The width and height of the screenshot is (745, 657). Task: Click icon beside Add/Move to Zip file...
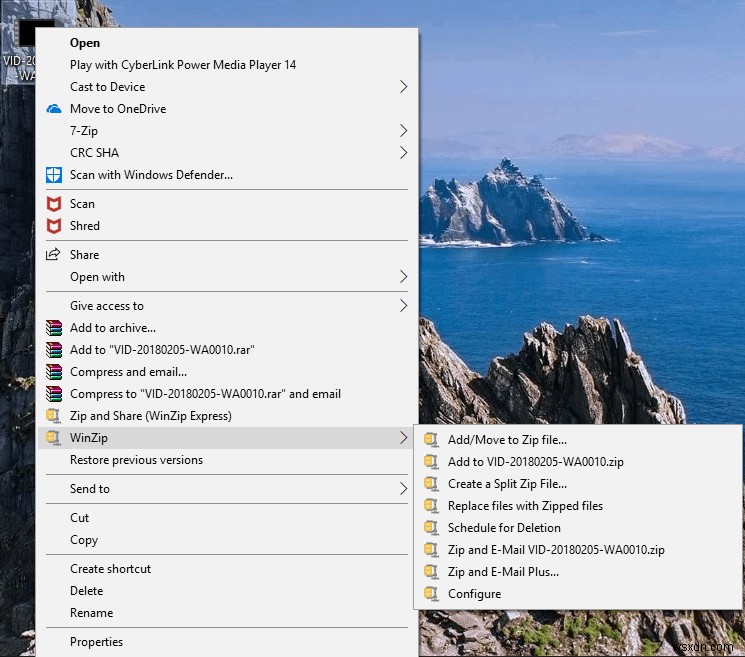[x=431, y=440]
